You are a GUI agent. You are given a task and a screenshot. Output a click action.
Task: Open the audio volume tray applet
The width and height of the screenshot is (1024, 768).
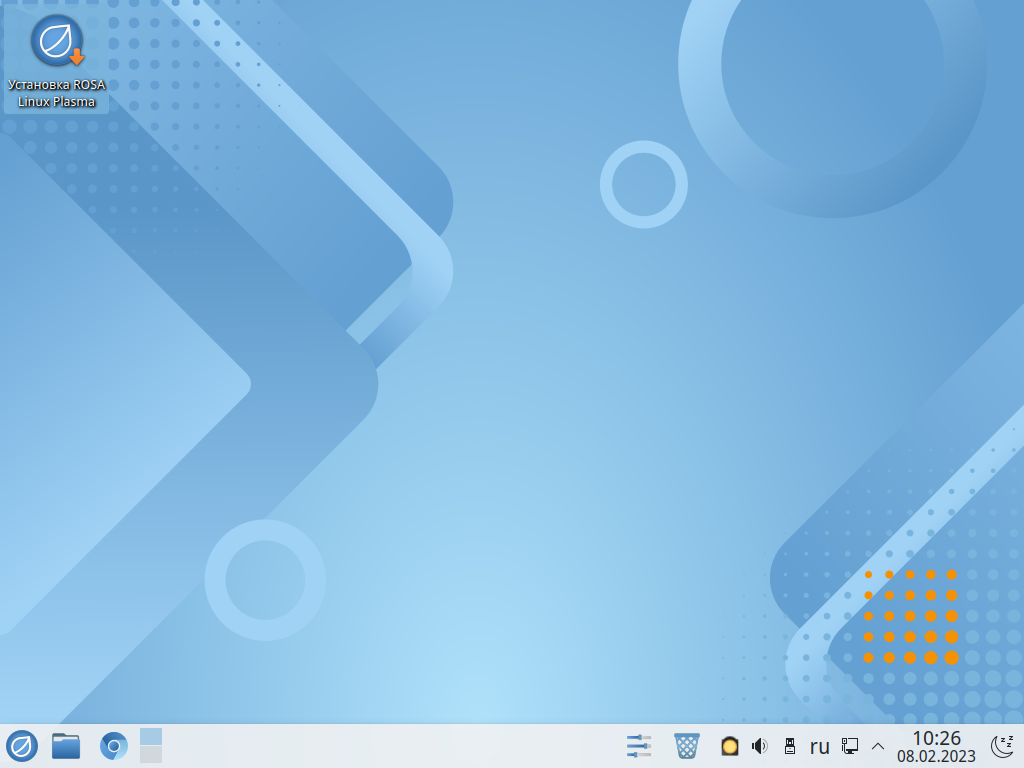click(x=759, y=746)
